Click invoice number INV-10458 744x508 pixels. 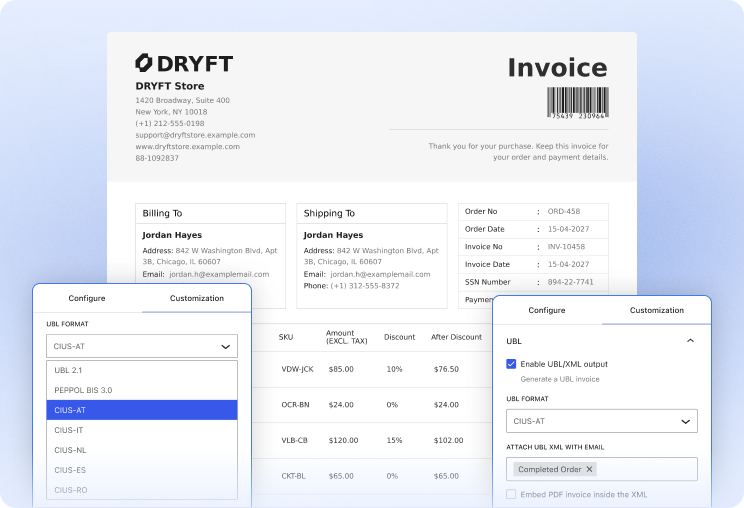pos(566,247)
